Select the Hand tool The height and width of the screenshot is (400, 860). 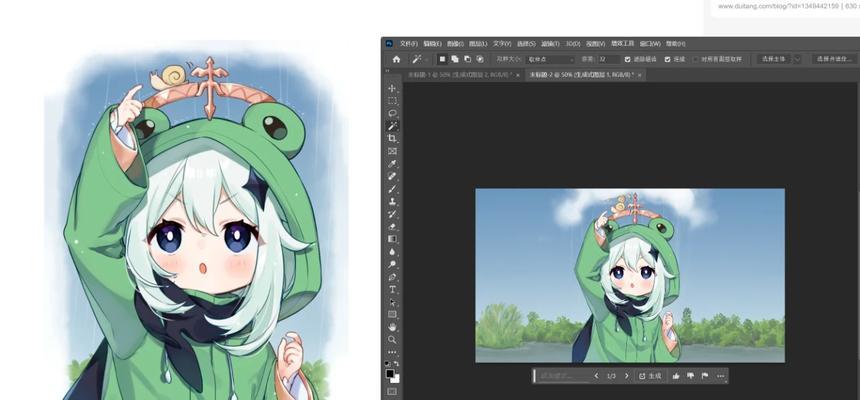pos(392,327)
